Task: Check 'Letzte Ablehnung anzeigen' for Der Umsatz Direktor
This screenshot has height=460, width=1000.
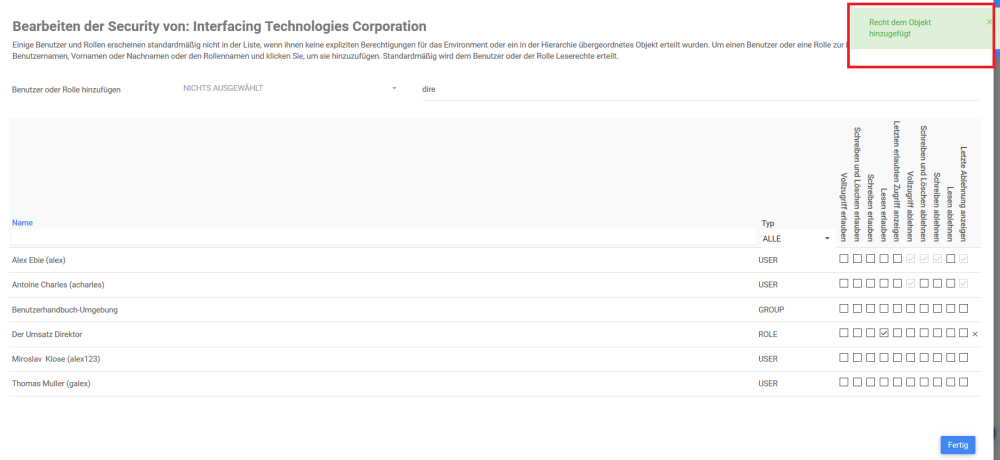Action: click(964, 332)
